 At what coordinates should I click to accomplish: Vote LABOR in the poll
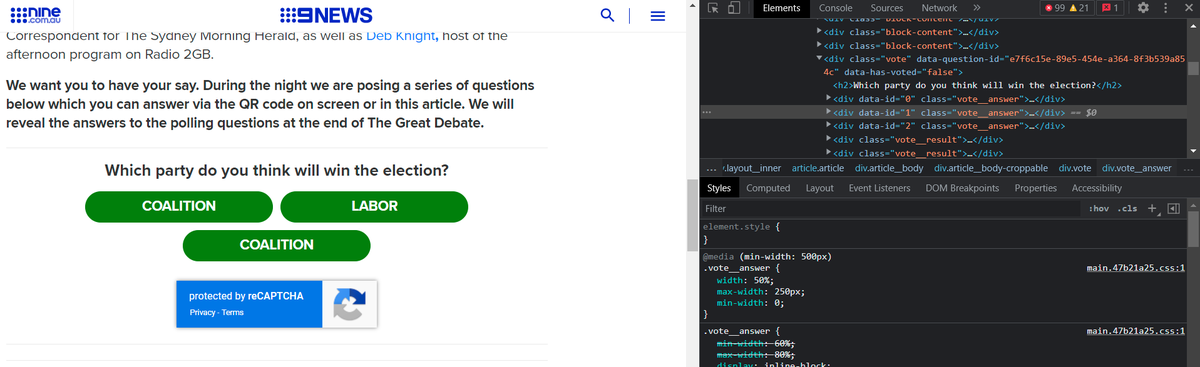coord(374,206)
